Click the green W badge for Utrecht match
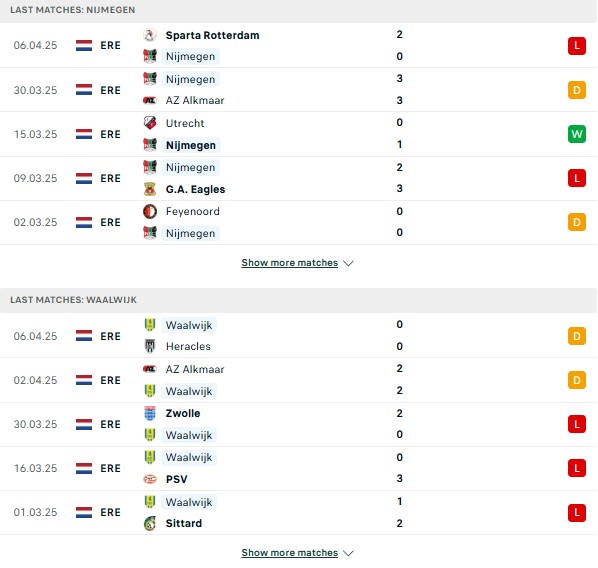 click(x=577, y=134)
